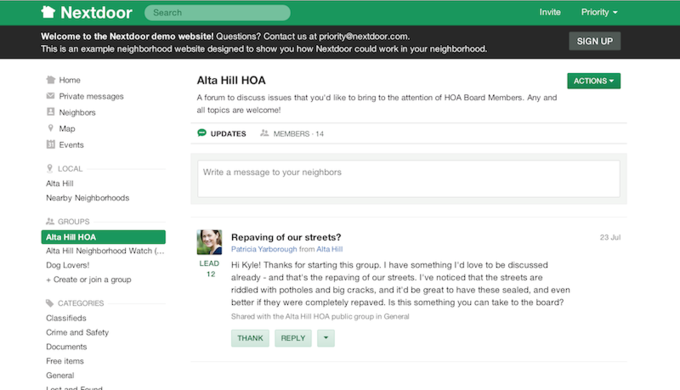This screenshot has width=680, height=390.
Task: Open the Dog Lovers! group
Action: point(68,265)
